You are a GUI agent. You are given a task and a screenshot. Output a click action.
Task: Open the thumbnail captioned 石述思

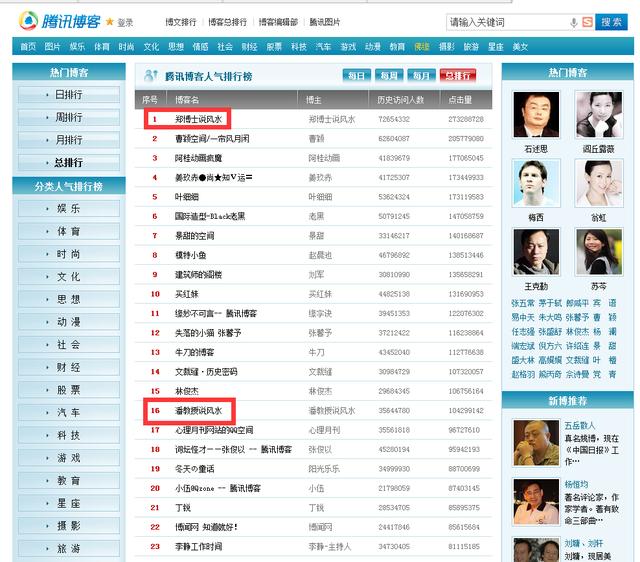(x=536, y=114)
